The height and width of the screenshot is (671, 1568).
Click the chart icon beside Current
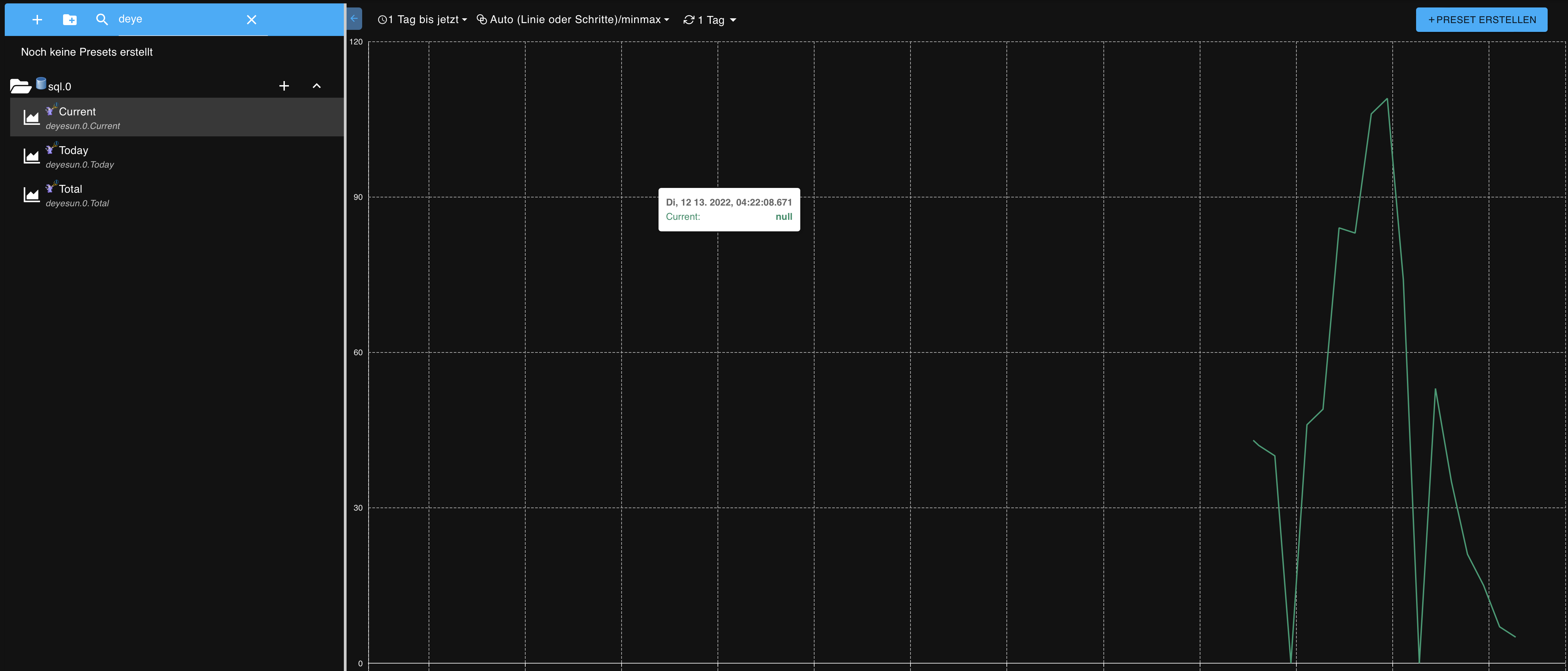(x=31, y=117)
